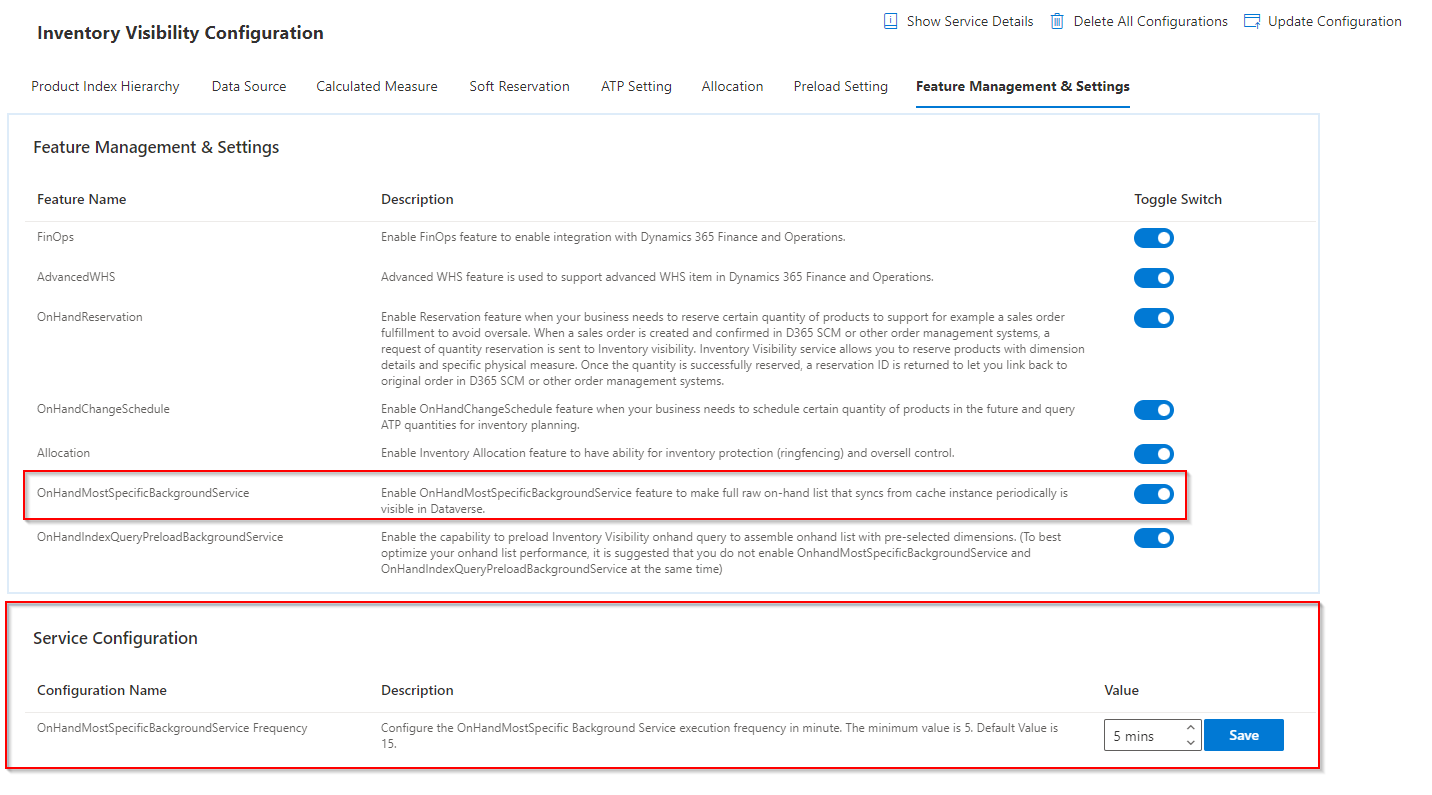The width and height of the screenshot is (1432, 795).
Task: Click the Inventory Visibility Configuration page title
Action: click(180, 33)
